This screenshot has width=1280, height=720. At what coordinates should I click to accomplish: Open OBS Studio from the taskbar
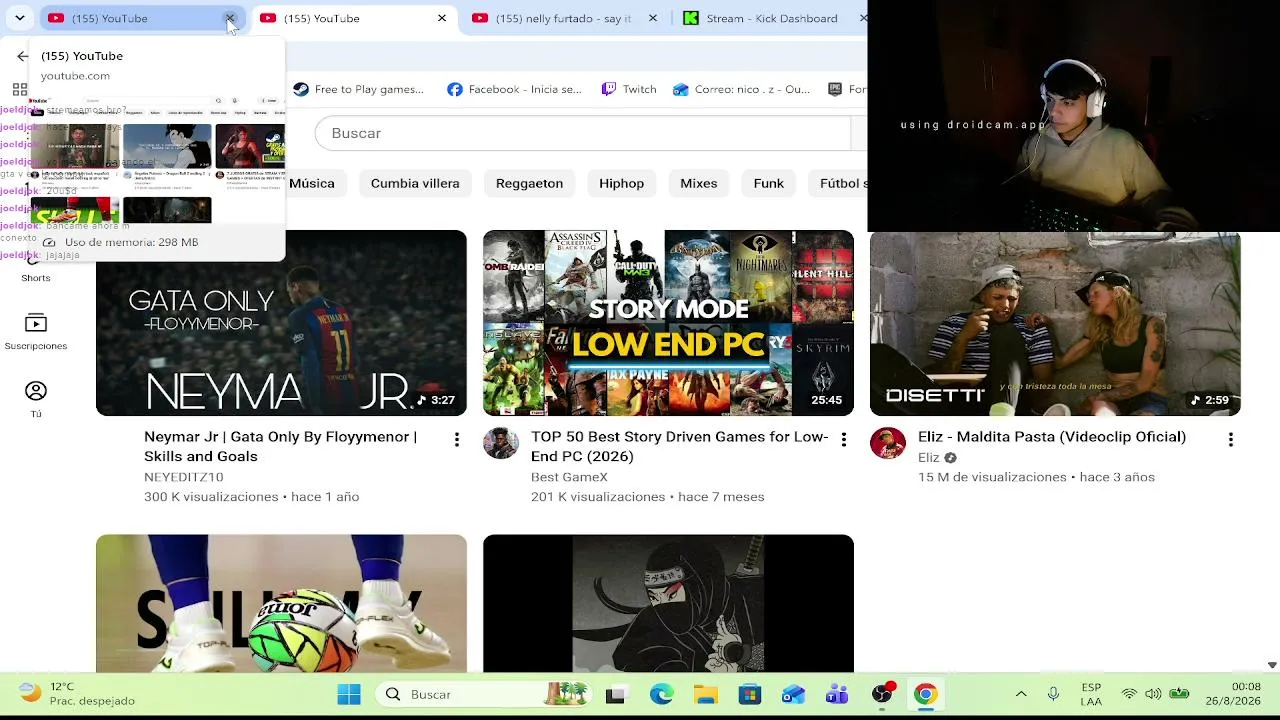point(882,694)
